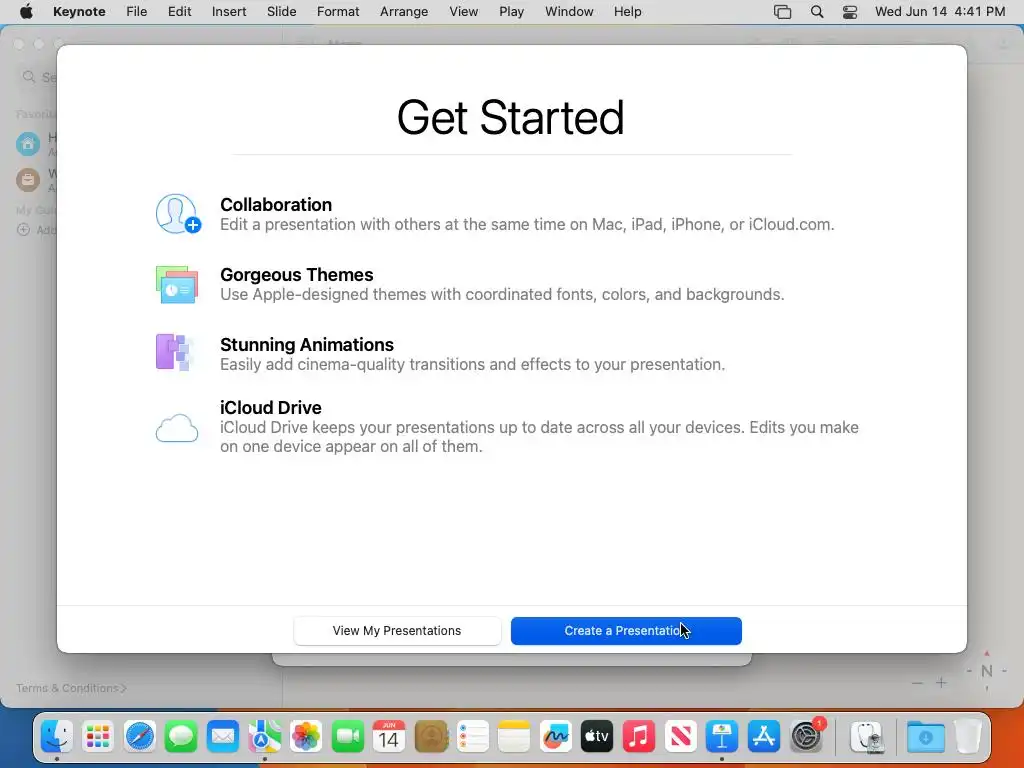Screen dimensions: 1024x768
Task: Open Notes from the Dock
Action: click(514, 737)
